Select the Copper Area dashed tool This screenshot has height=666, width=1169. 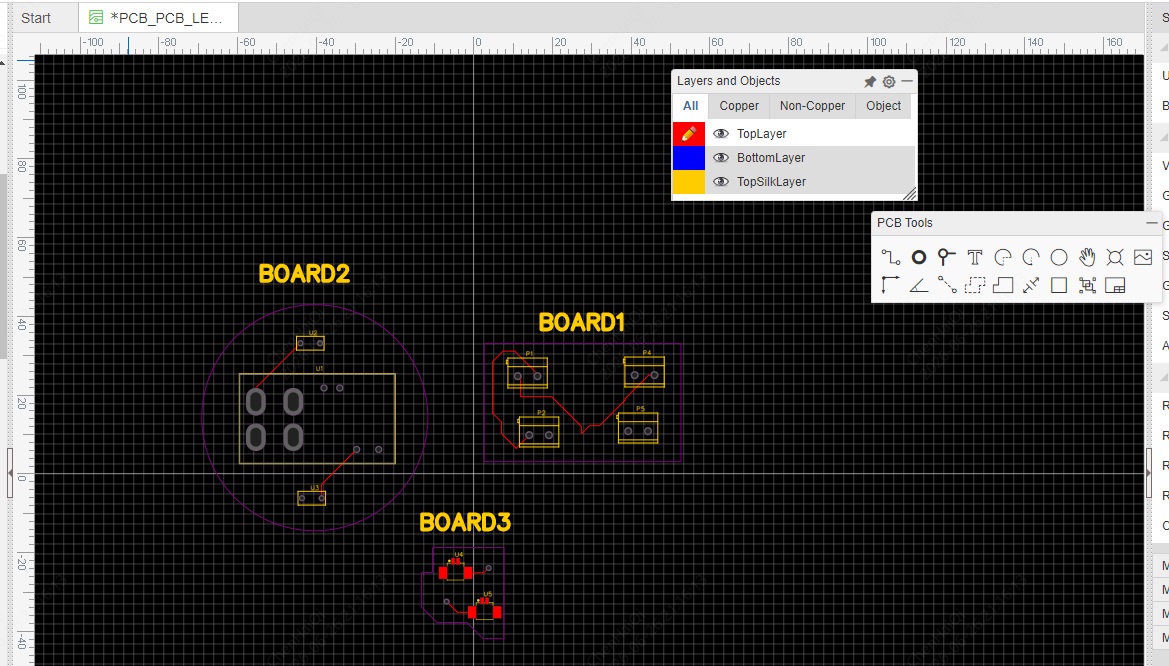(974, 285)
